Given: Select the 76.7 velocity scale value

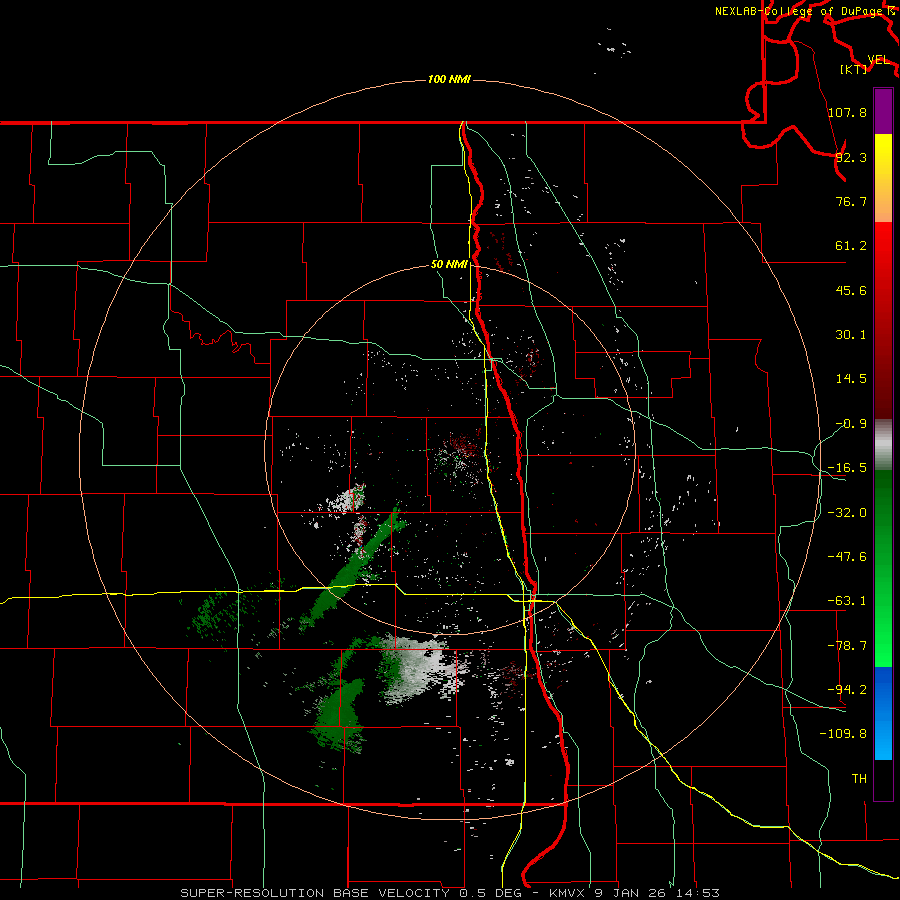Looking at the screenshot, I should (x=851, y=201).
